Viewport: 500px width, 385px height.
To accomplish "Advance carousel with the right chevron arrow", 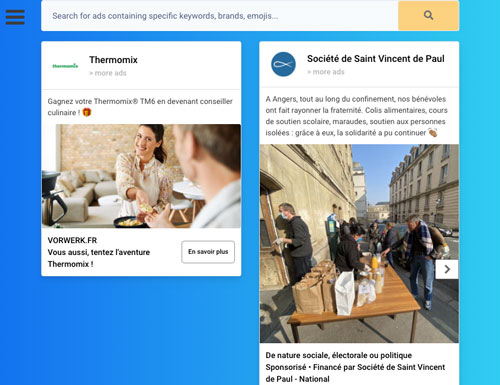I will coord(447,269).
